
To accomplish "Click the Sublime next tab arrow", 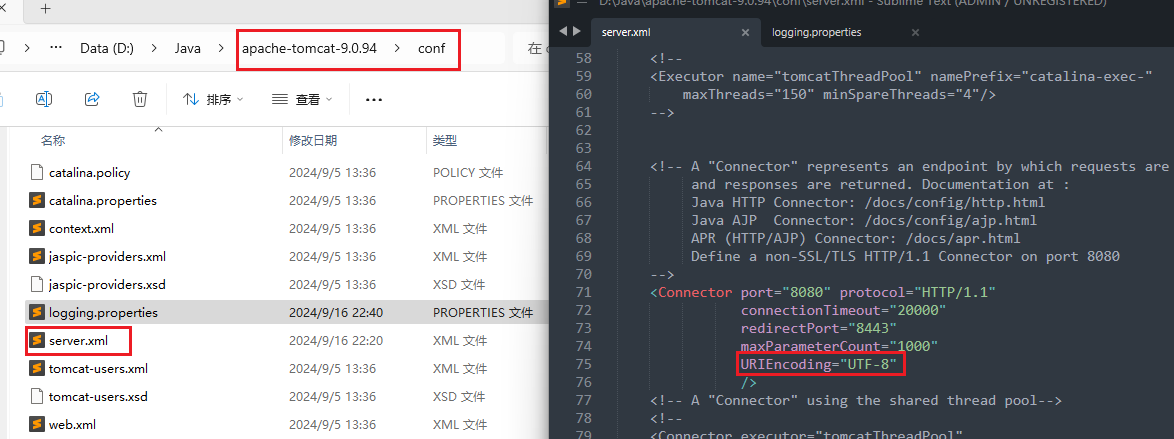I will 577,31.
